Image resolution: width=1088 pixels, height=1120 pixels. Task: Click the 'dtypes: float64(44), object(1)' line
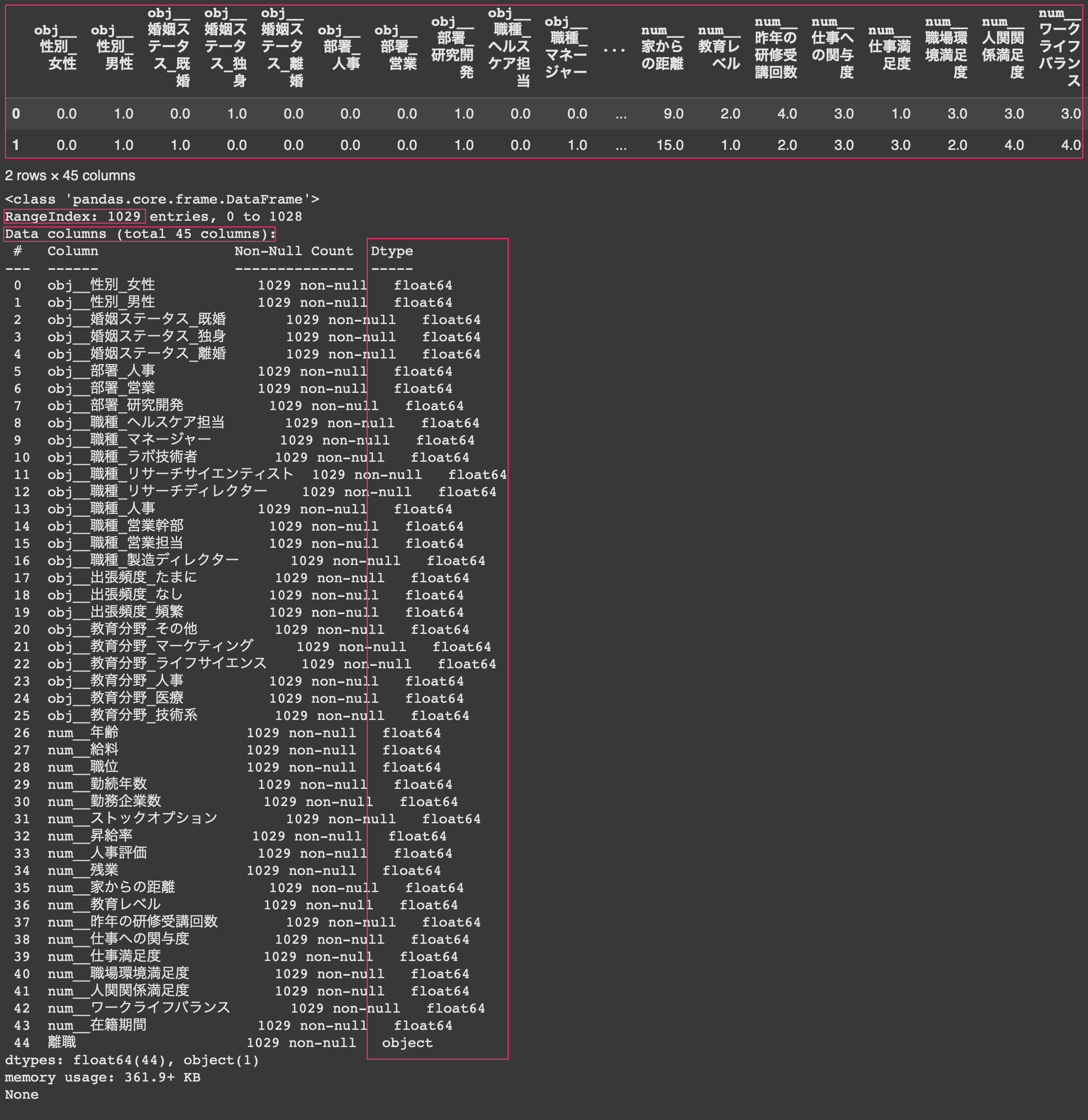point(132,1060)
